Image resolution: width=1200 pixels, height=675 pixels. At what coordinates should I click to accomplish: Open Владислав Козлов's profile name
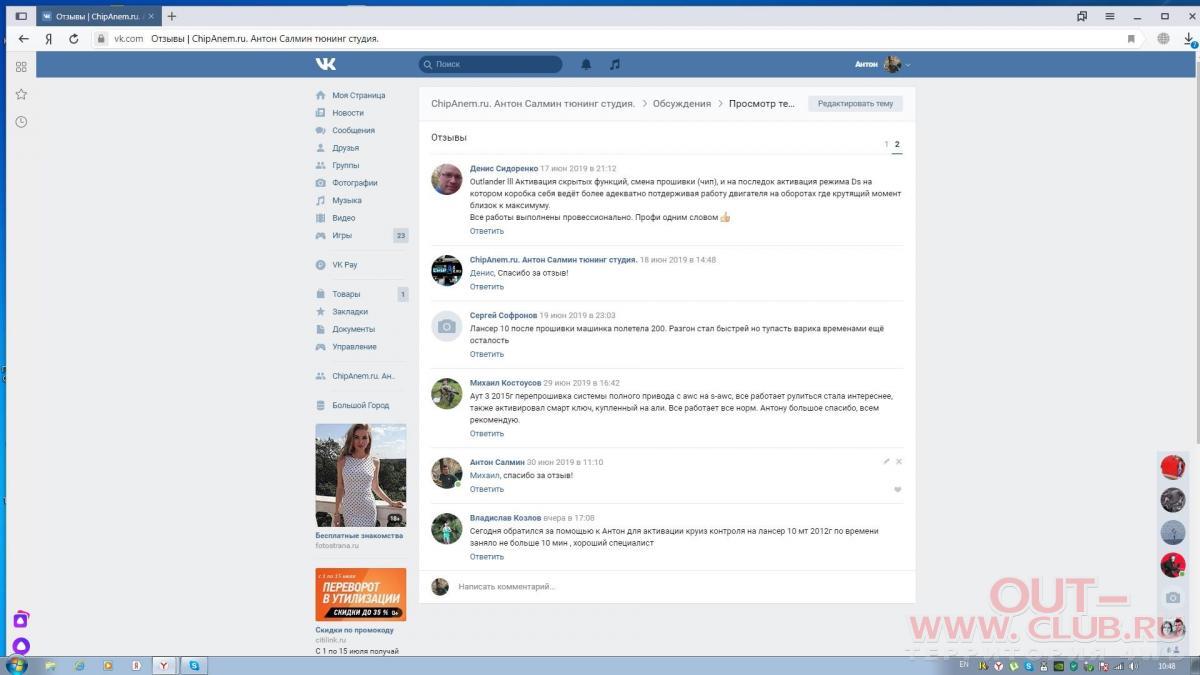point(505,518)
